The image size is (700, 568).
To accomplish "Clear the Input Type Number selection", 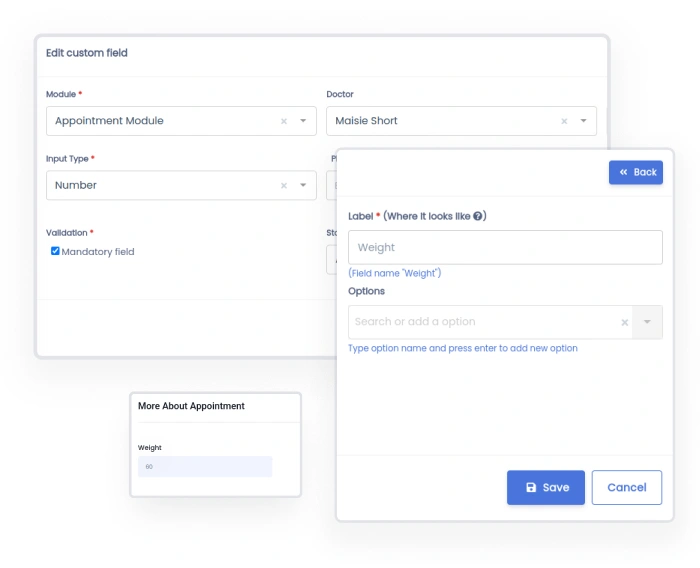I will 283,185.
